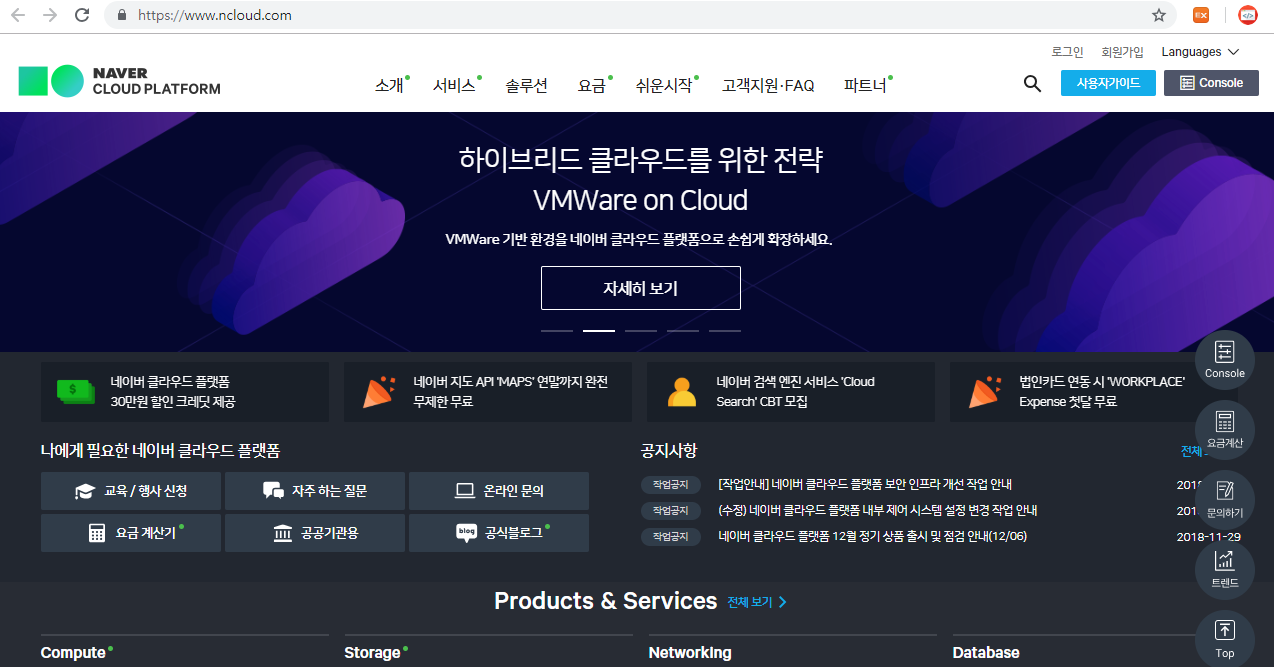Click 요금 계산기 button
Image resolution: width=1274 pixels, height=667 pixels.
[131, 533]
